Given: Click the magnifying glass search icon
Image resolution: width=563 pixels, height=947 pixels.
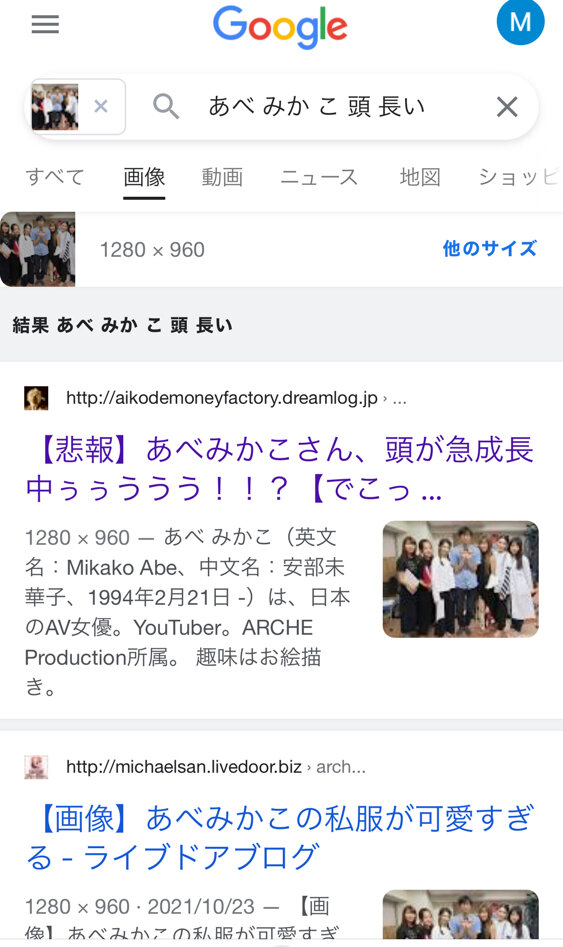Looking at the screenshot, I should click(x=166, y=107).
